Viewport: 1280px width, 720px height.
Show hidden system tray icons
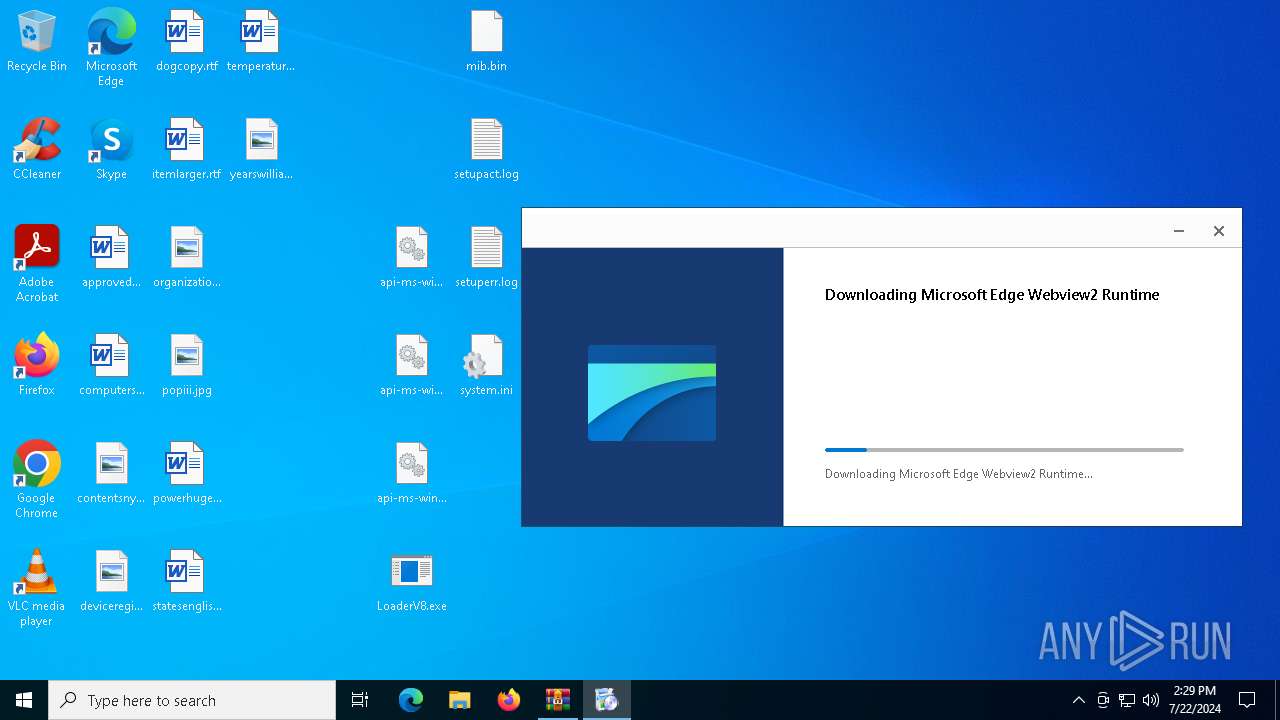click(1078, 700)
